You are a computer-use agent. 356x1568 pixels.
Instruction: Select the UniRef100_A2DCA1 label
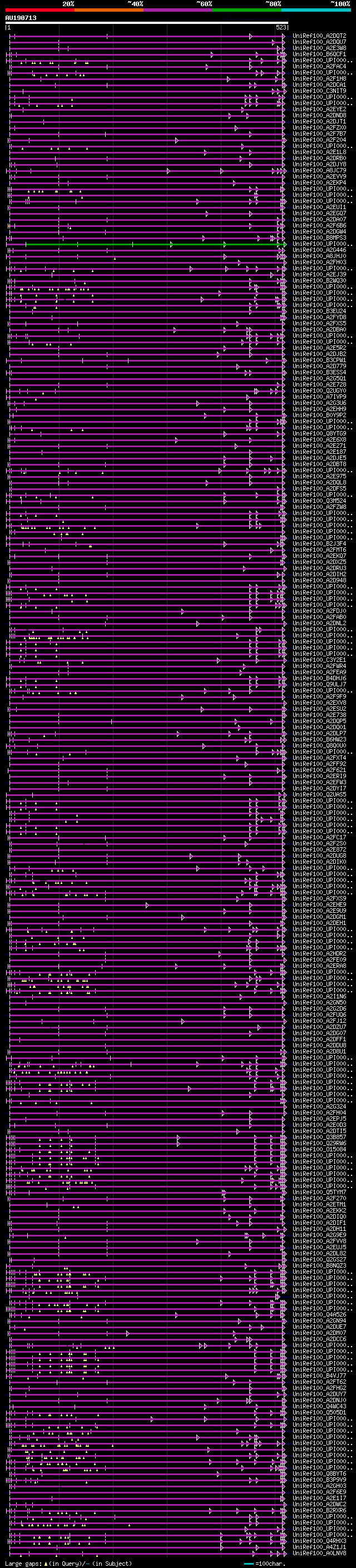tap(319, 85)
